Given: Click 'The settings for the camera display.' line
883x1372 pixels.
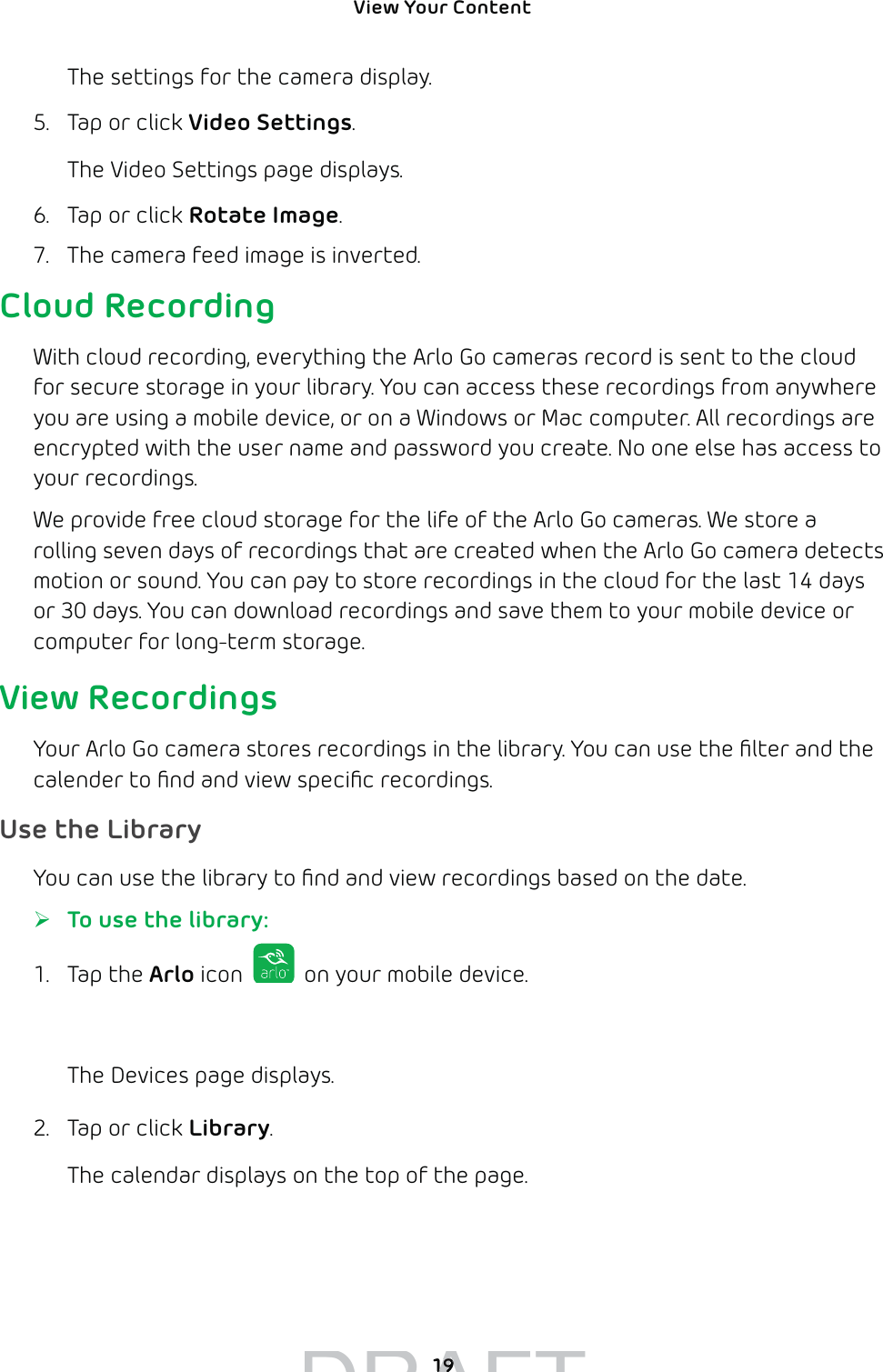Looking at the screenshot, I should coord(249,77).
